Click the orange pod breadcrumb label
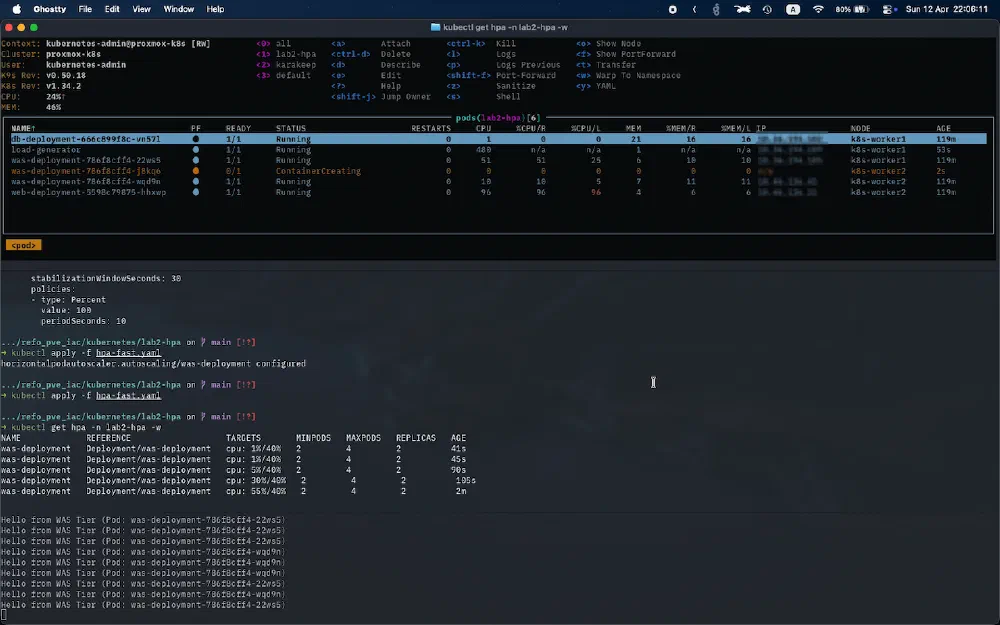 (x=24, y=244)
